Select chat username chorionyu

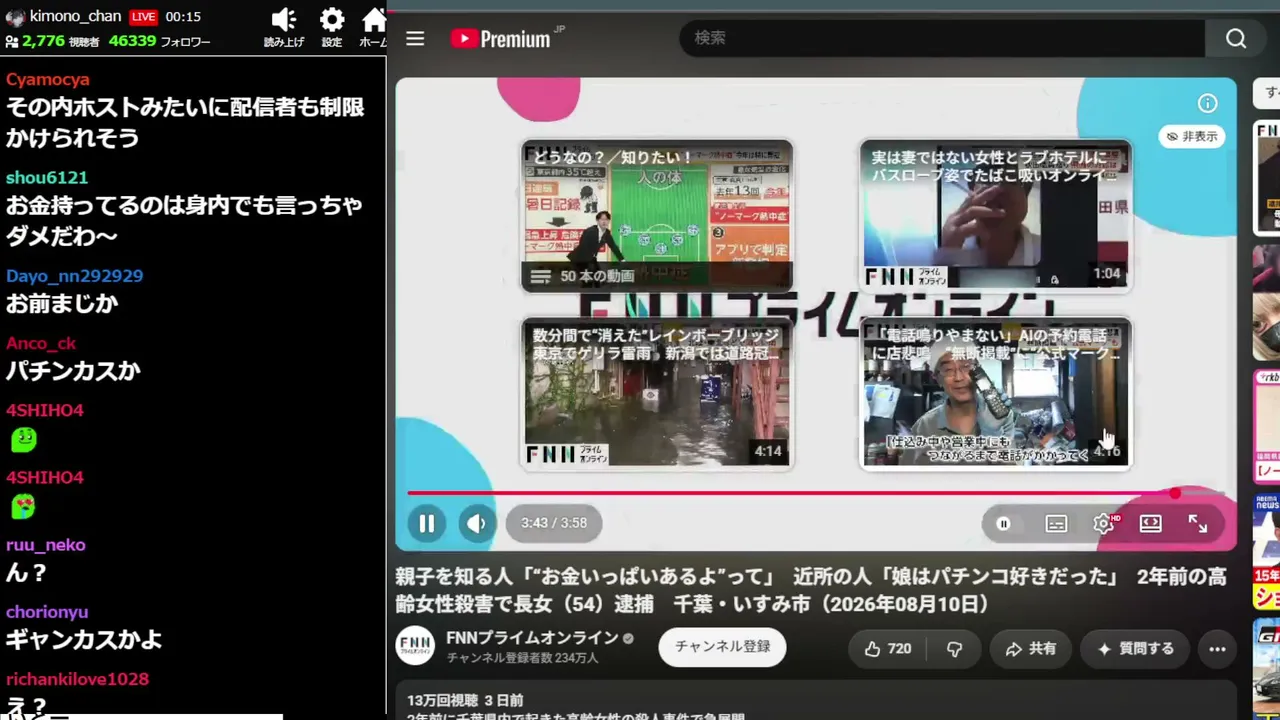click(x=47, y=612)
